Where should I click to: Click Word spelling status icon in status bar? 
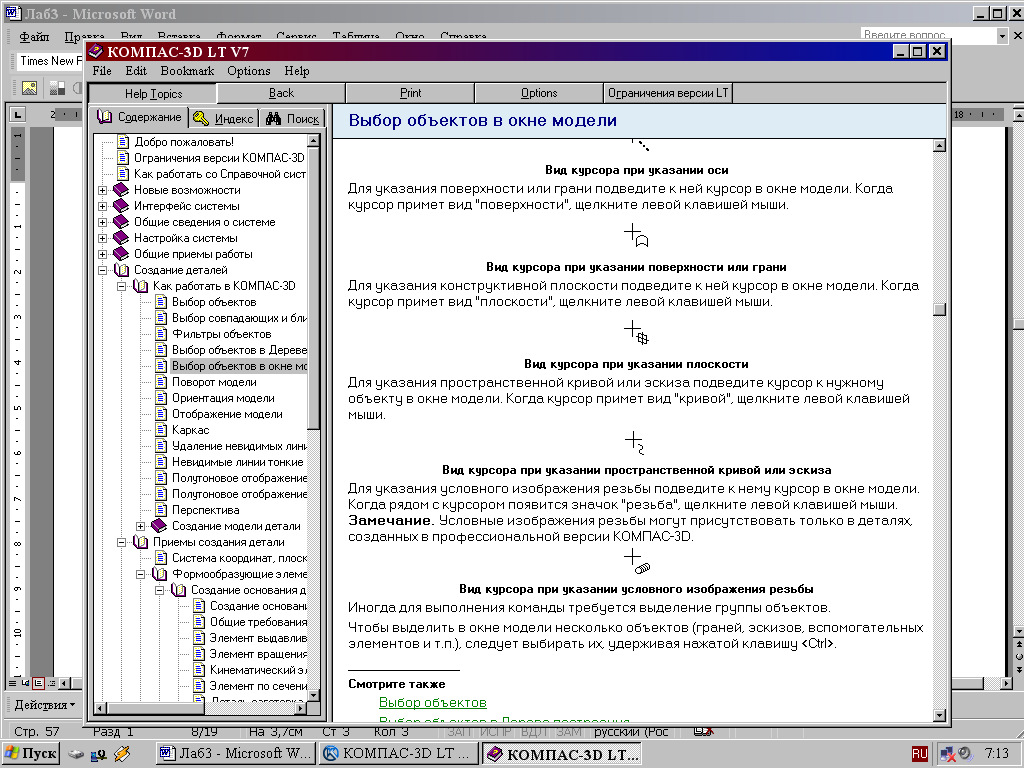703,731
